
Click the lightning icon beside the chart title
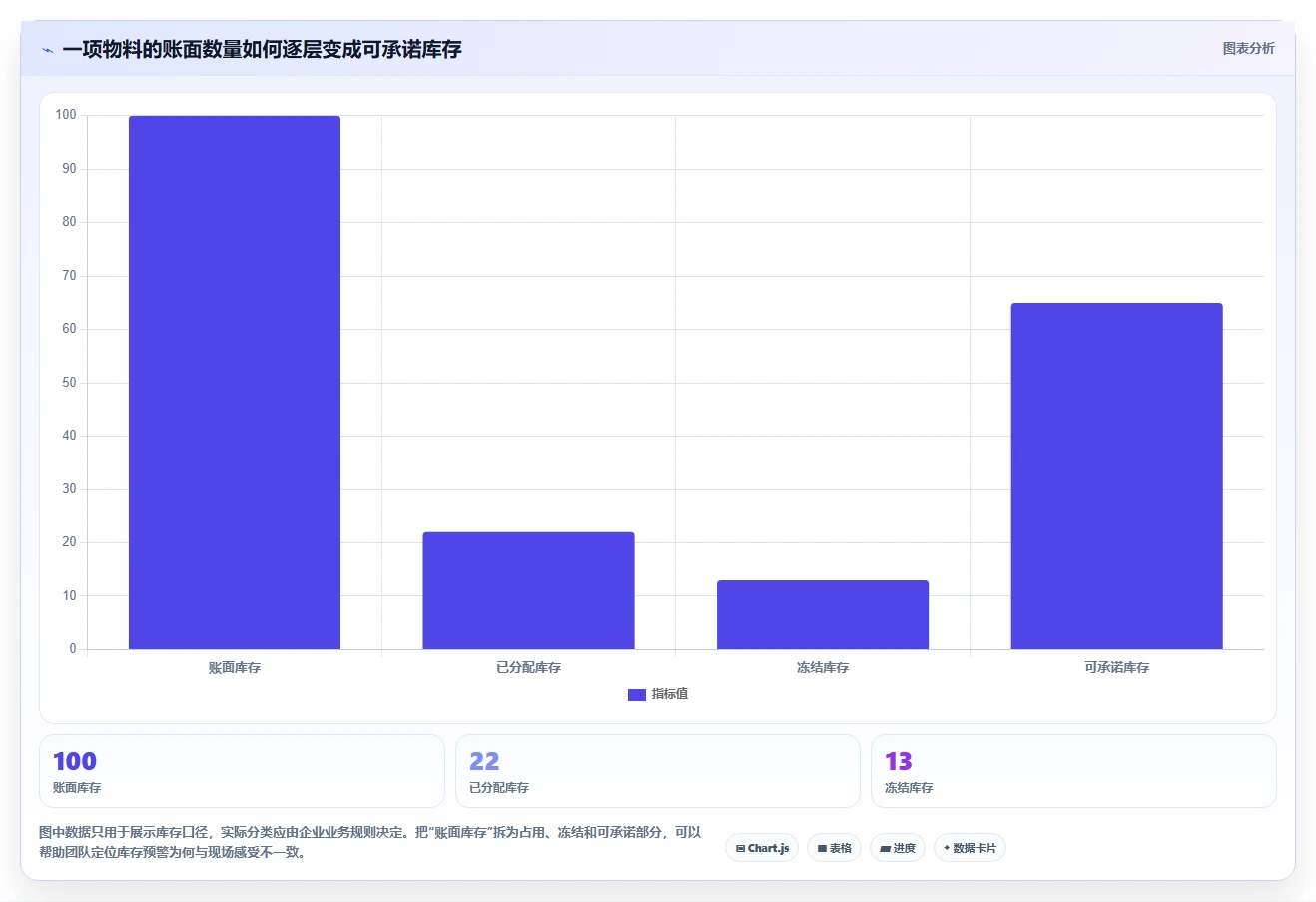click(x=47, y=50)
